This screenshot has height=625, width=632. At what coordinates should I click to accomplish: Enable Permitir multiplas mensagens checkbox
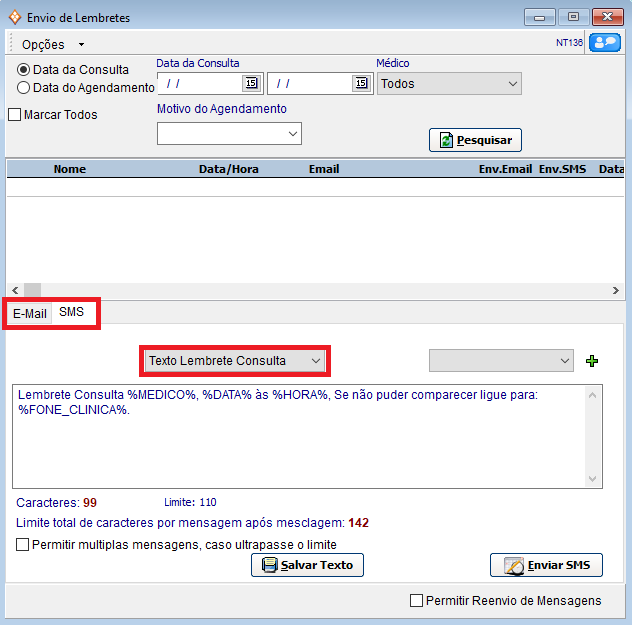[23, 545]
